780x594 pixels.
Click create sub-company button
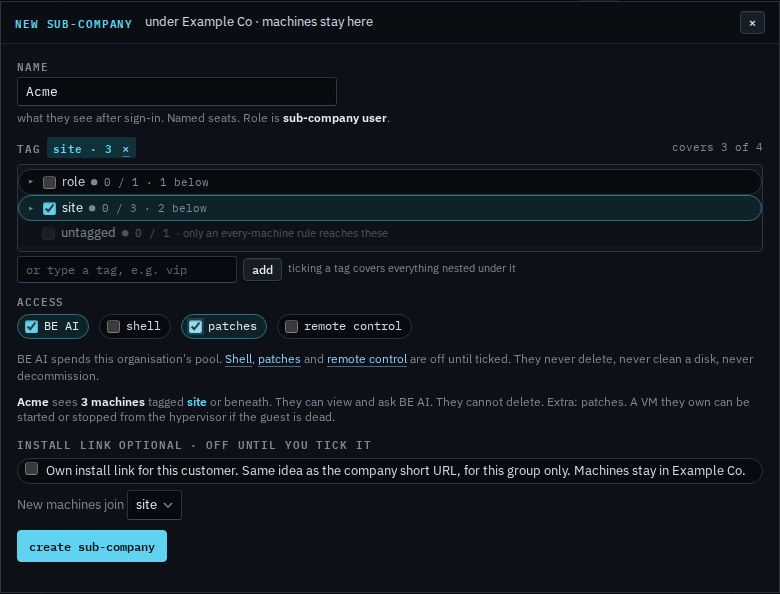pos(92,546)
